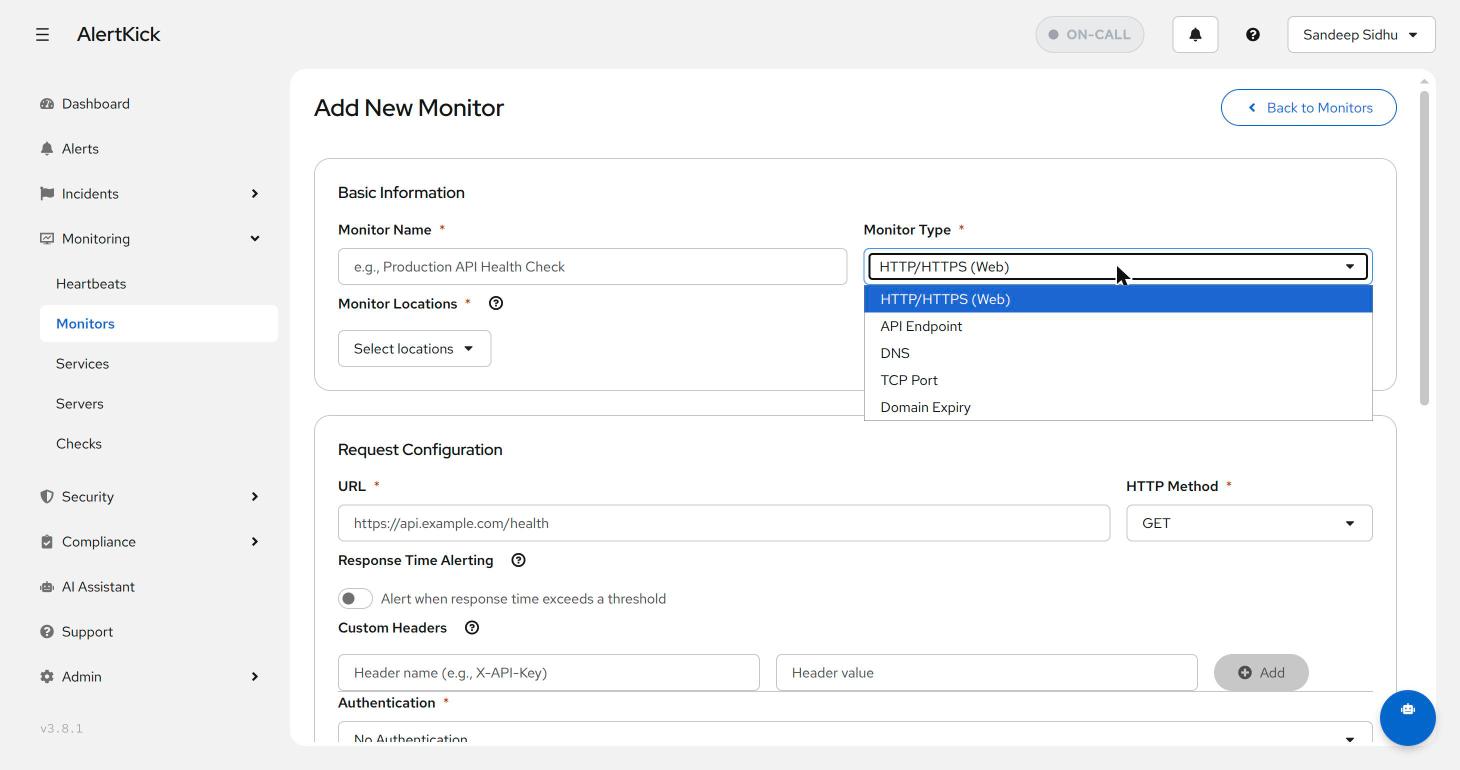Collapse the Monitoring submenu chevron

(x=254, y=239)
